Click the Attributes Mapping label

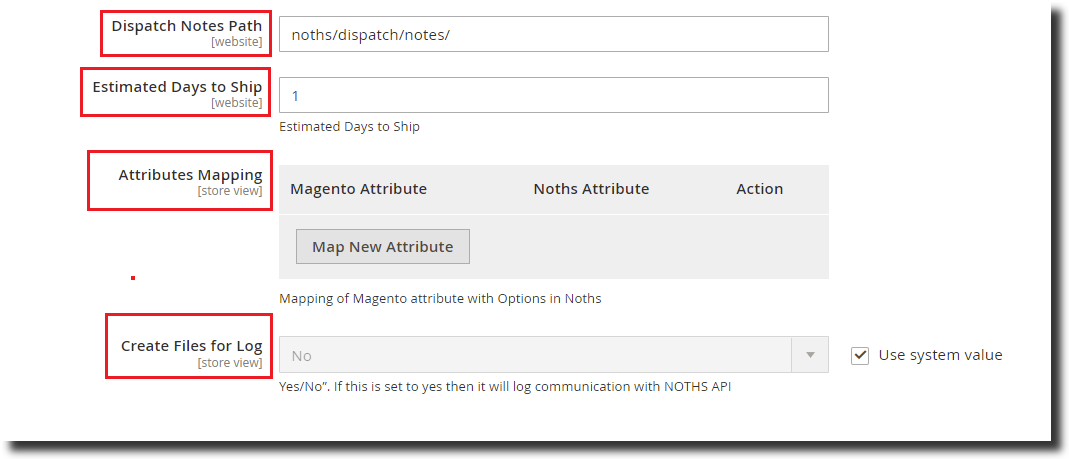click(190, 175)
